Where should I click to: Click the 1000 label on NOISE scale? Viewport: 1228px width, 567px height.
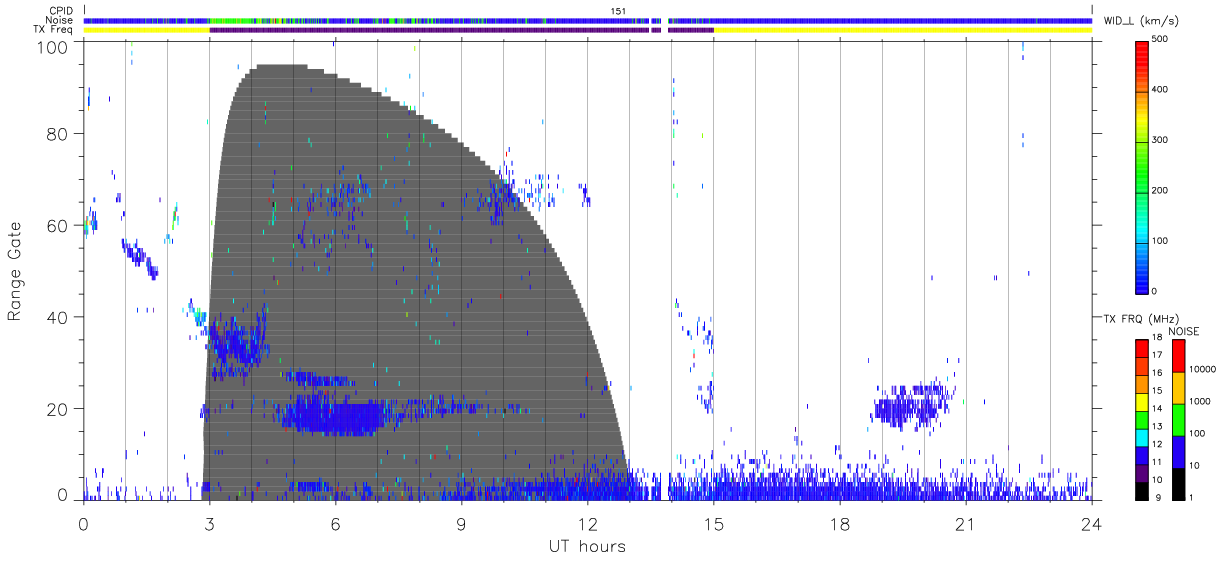(x=1199, y=401)
